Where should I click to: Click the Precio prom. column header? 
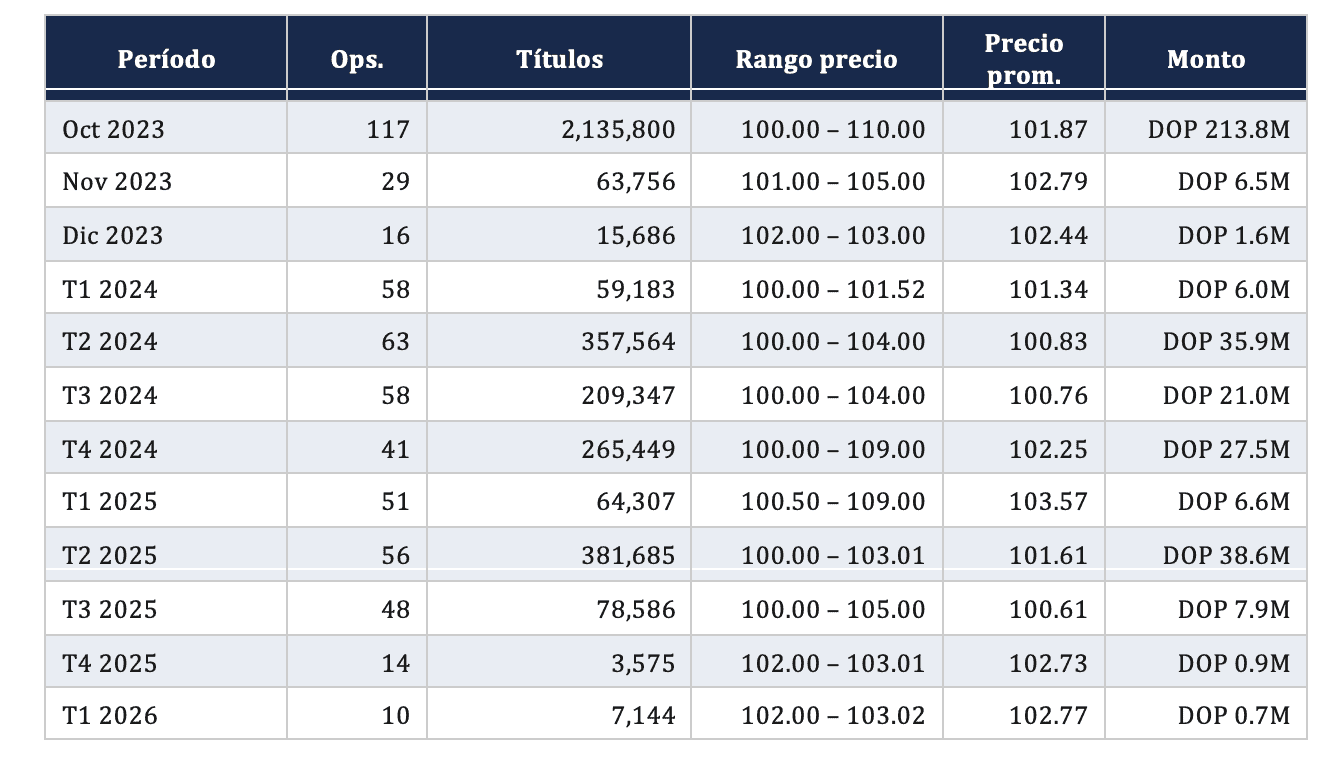coord(1023,59)
